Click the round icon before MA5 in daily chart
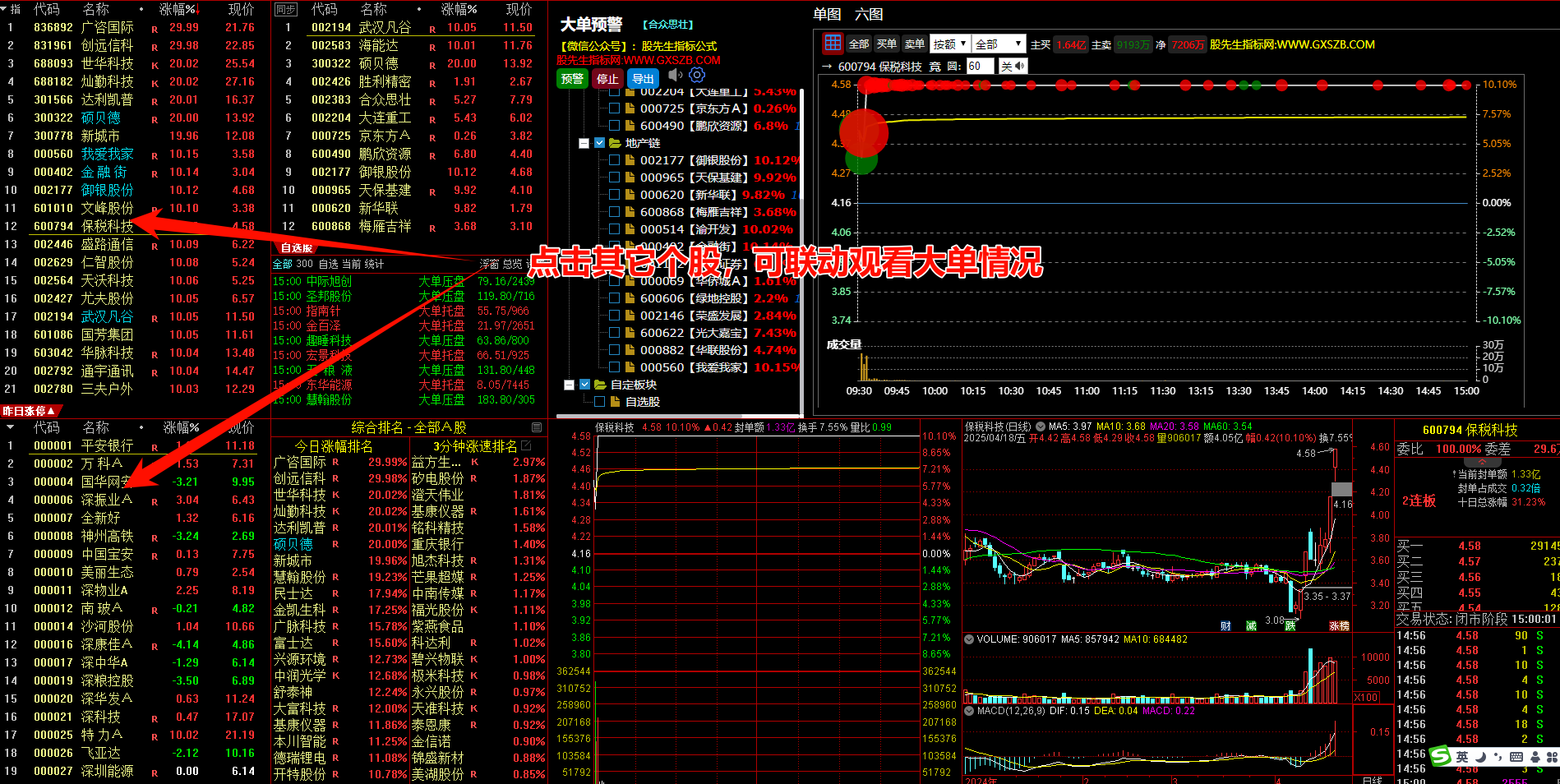The width and height of the screenshot is (1560, 784). [1041, 427]
